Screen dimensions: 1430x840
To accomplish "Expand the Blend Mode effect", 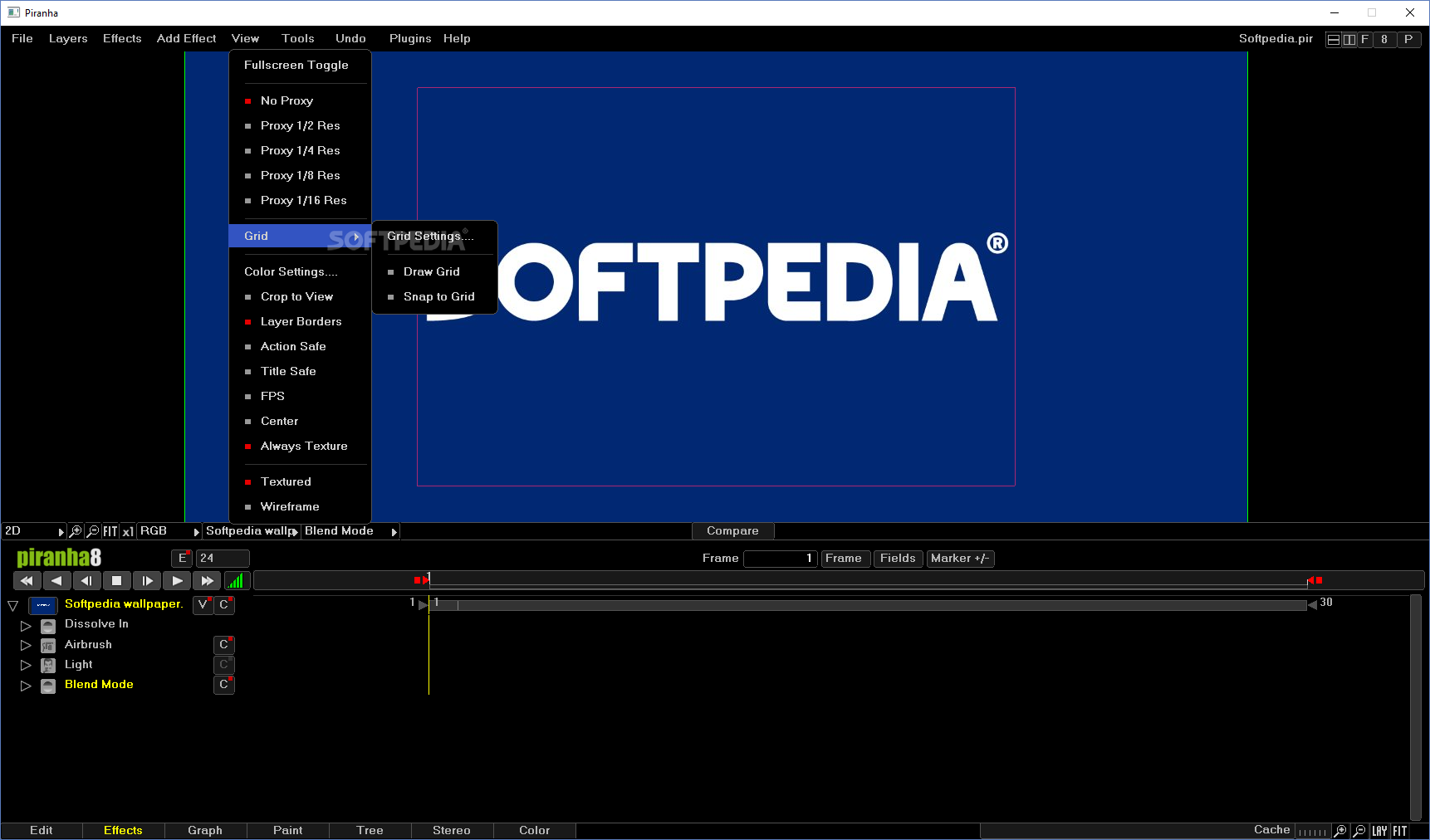I will pos(26,686).
